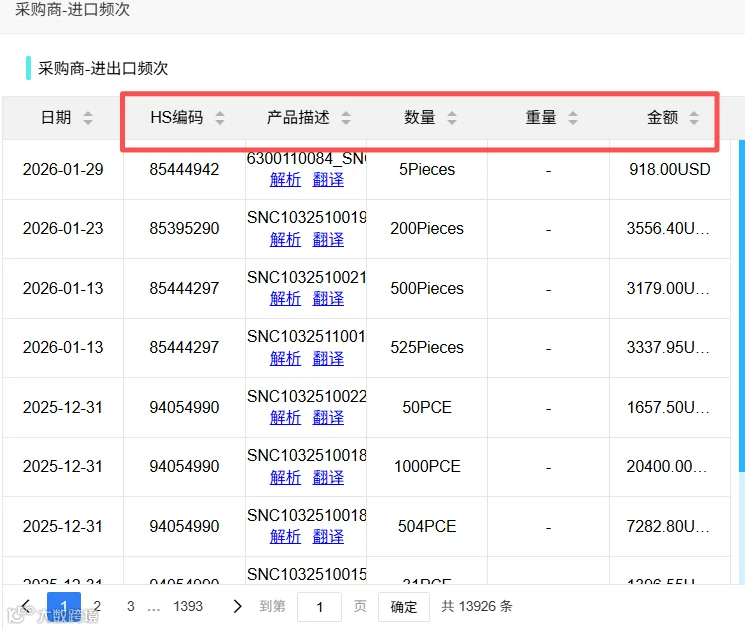Select HS code 85395290
The height and width of the screenshot is (630, 745).
(184, 229)
